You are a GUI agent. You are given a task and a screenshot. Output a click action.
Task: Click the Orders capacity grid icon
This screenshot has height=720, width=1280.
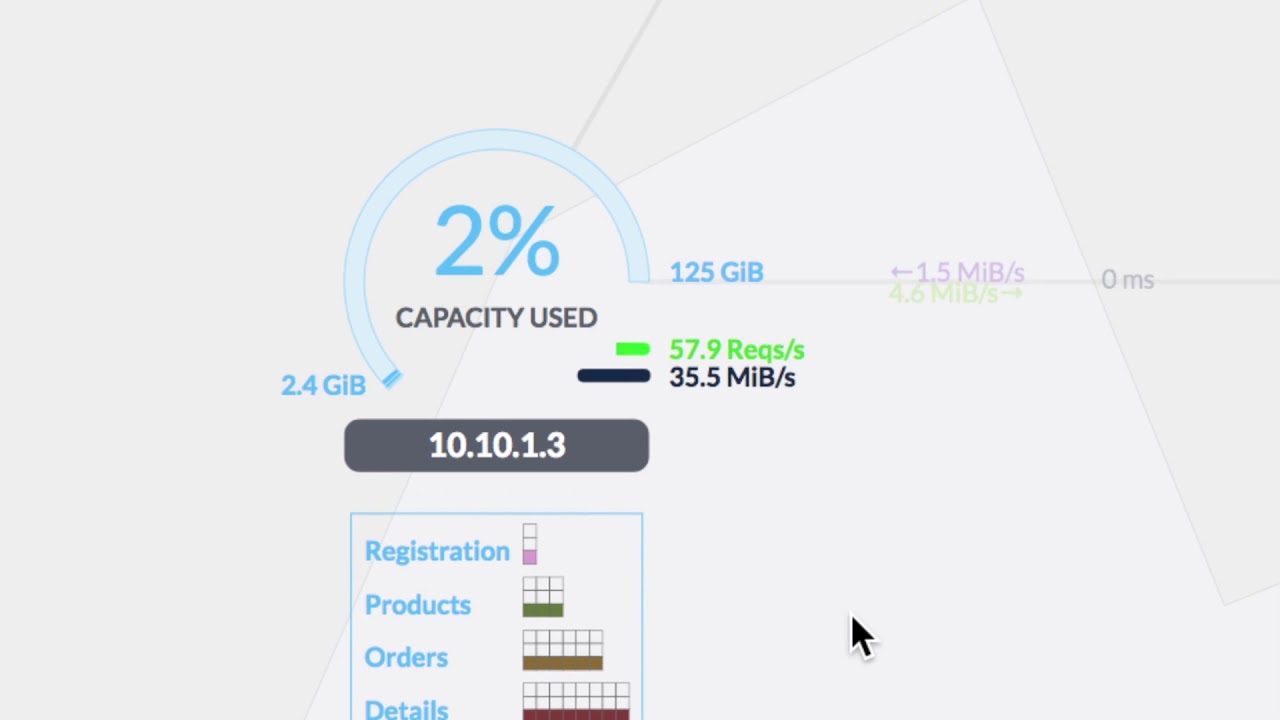(x=563, y=650)
